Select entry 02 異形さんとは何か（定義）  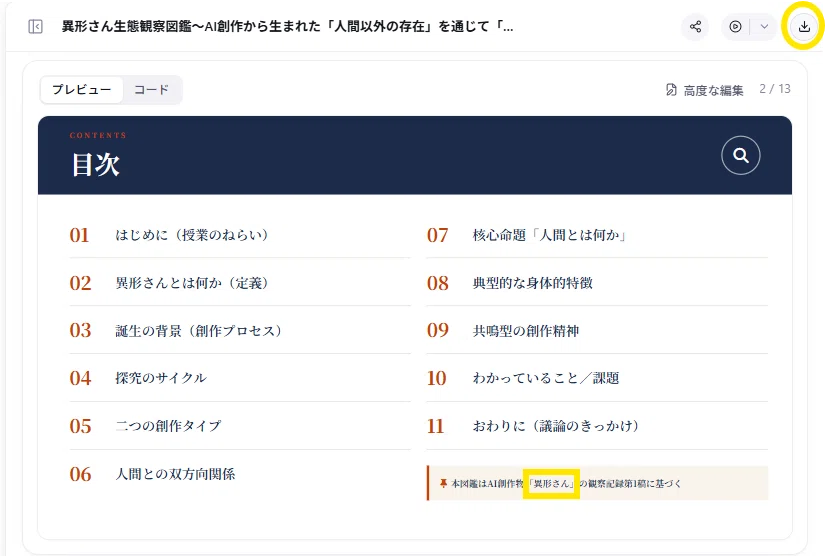[x=240, y=283]
